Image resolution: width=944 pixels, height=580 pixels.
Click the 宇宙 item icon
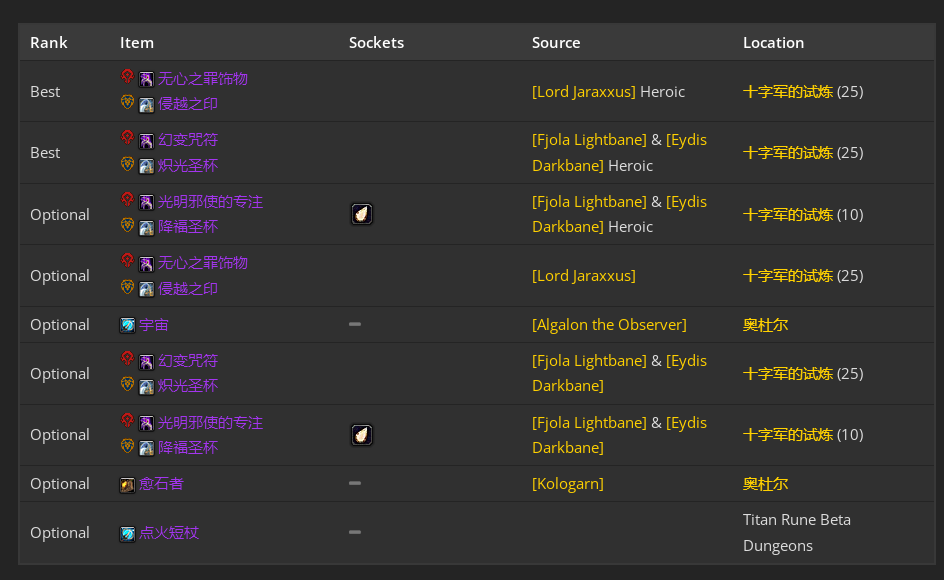127,325
